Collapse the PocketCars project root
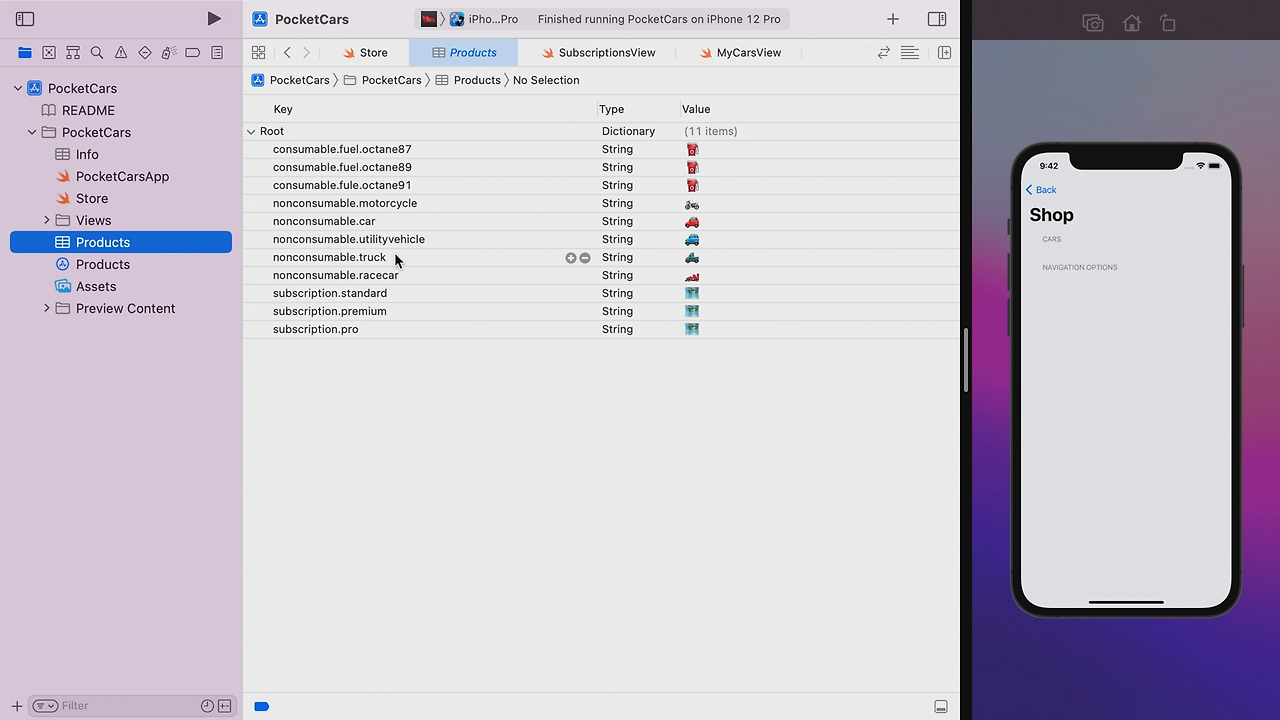1280x720 pixels. click(x=17, y=88)
